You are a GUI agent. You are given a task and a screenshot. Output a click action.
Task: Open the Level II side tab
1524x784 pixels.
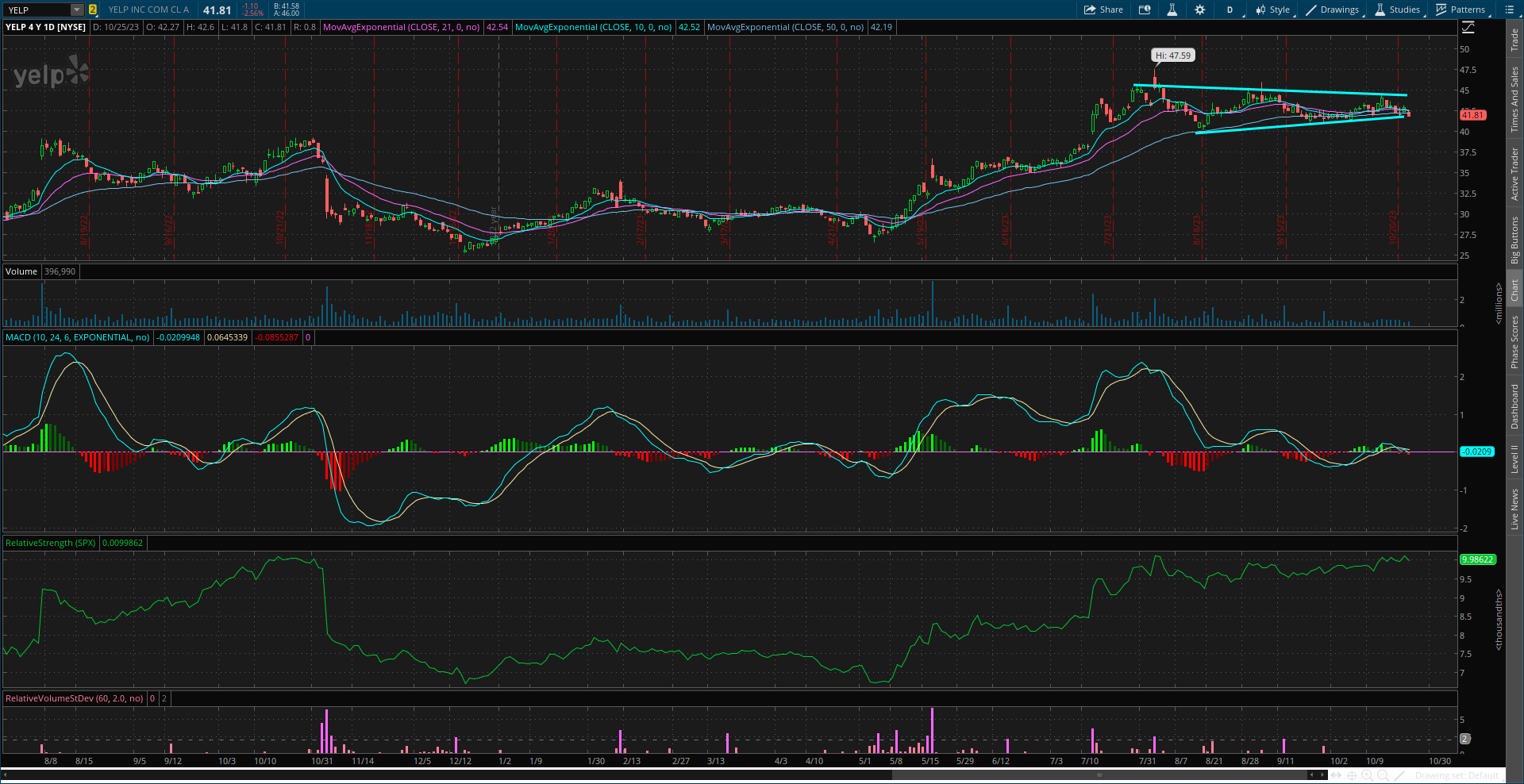1514,459
